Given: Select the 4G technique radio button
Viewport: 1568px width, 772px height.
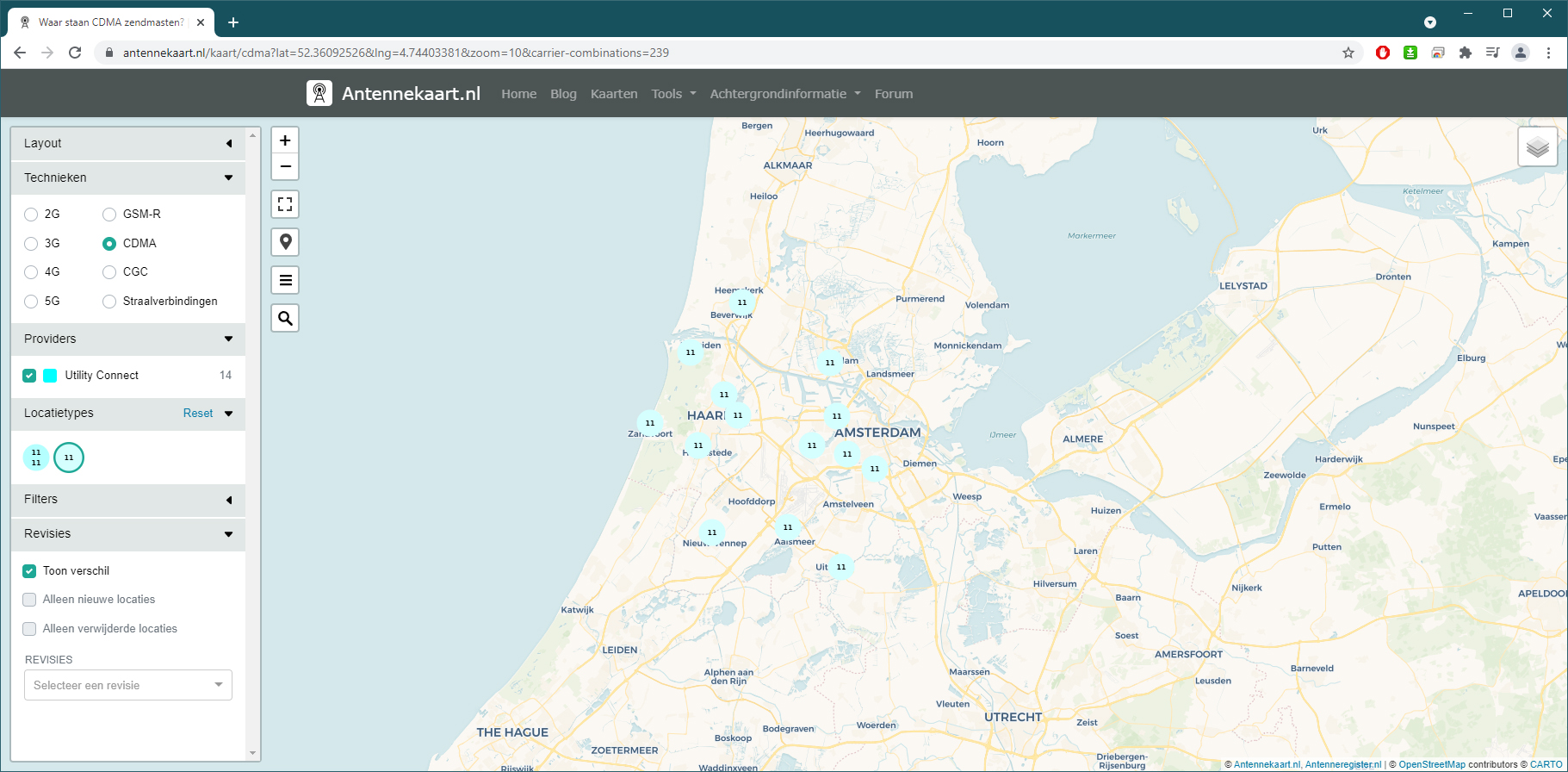Looking at the screenshot, I should (31, 272).
